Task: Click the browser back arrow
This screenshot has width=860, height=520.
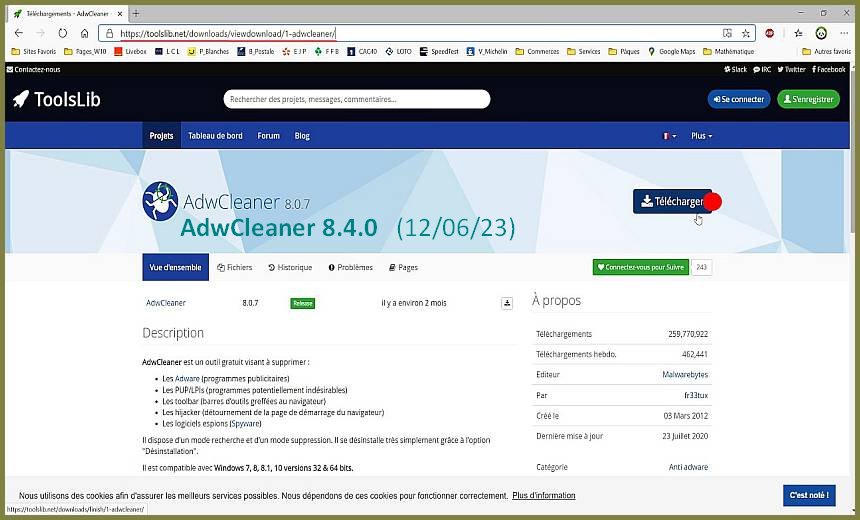Action: [19, 33]
